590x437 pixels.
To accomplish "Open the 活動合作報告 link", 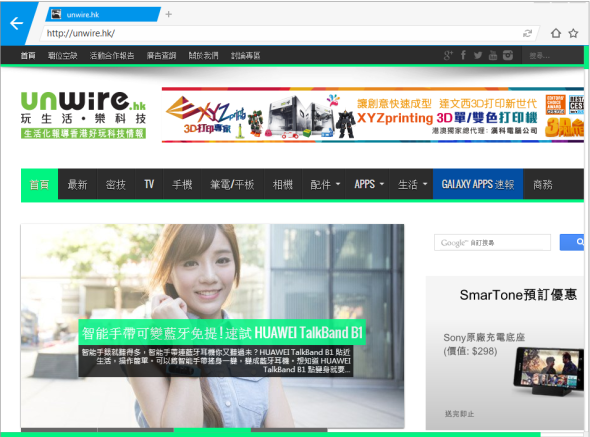I will tap(112, 56).
